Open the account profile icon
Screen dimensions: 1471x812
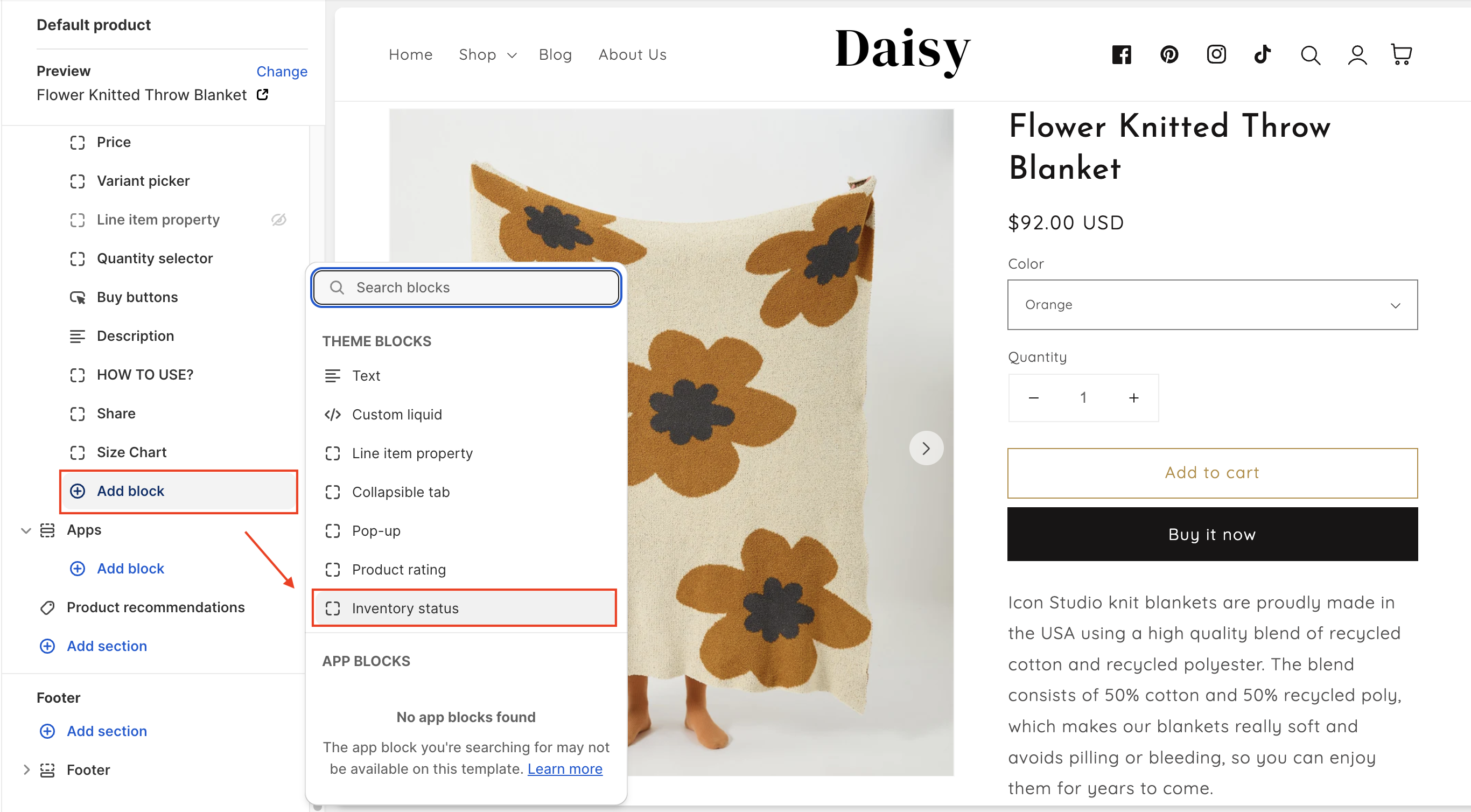tap(1357, 55)
